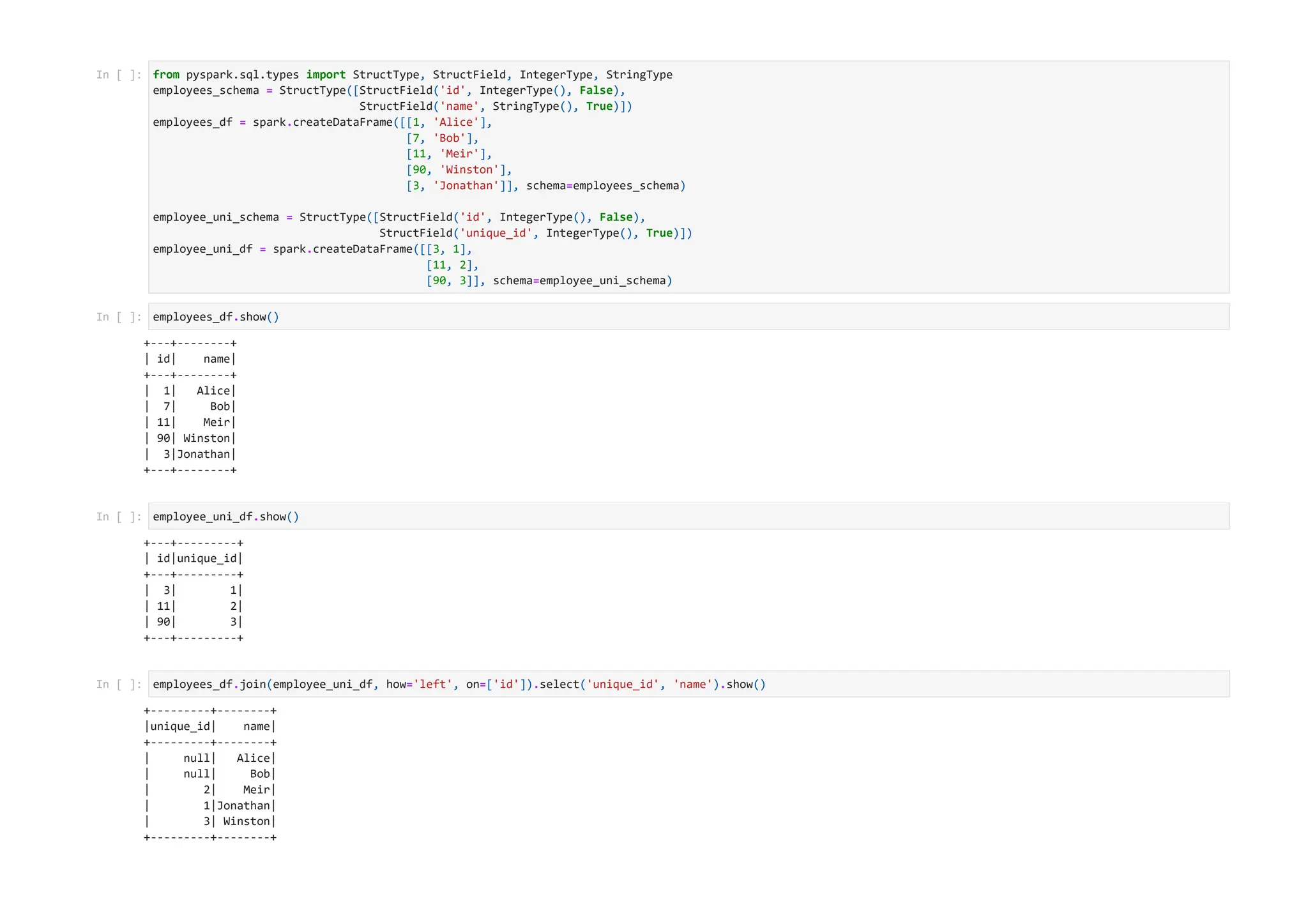Click the 'In [ ]:' prompt beside employee_uni_df.show()

pyautogui.click(x=119, y=516)
